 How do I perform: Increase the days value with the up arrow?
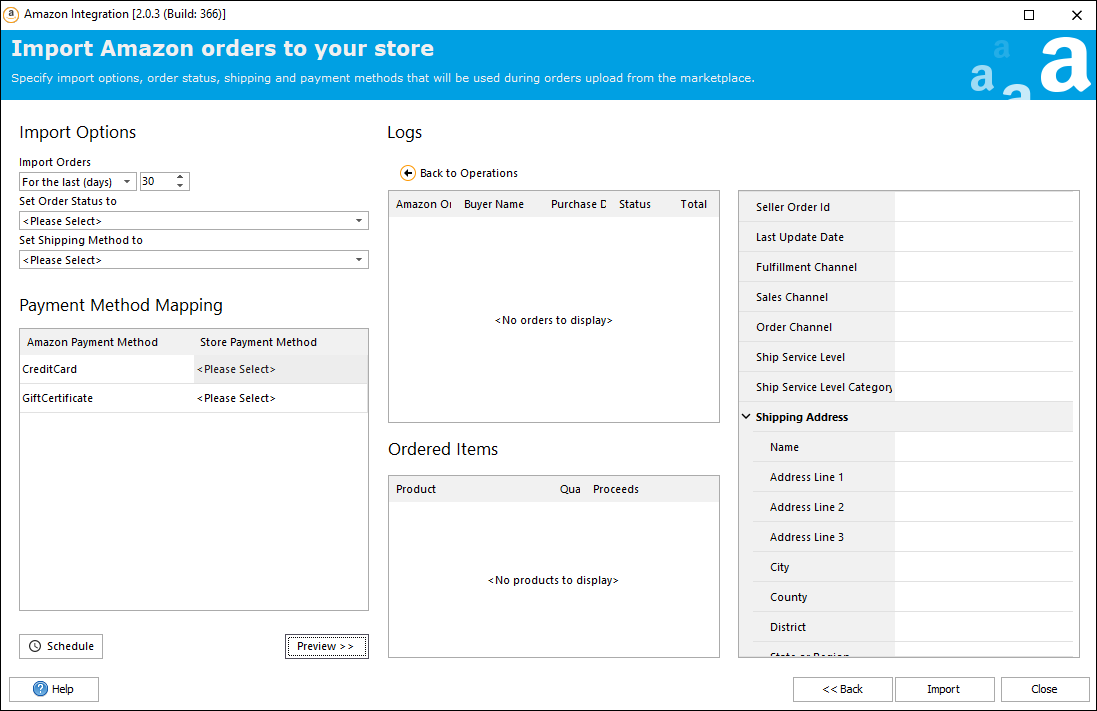tap(181, 177)
